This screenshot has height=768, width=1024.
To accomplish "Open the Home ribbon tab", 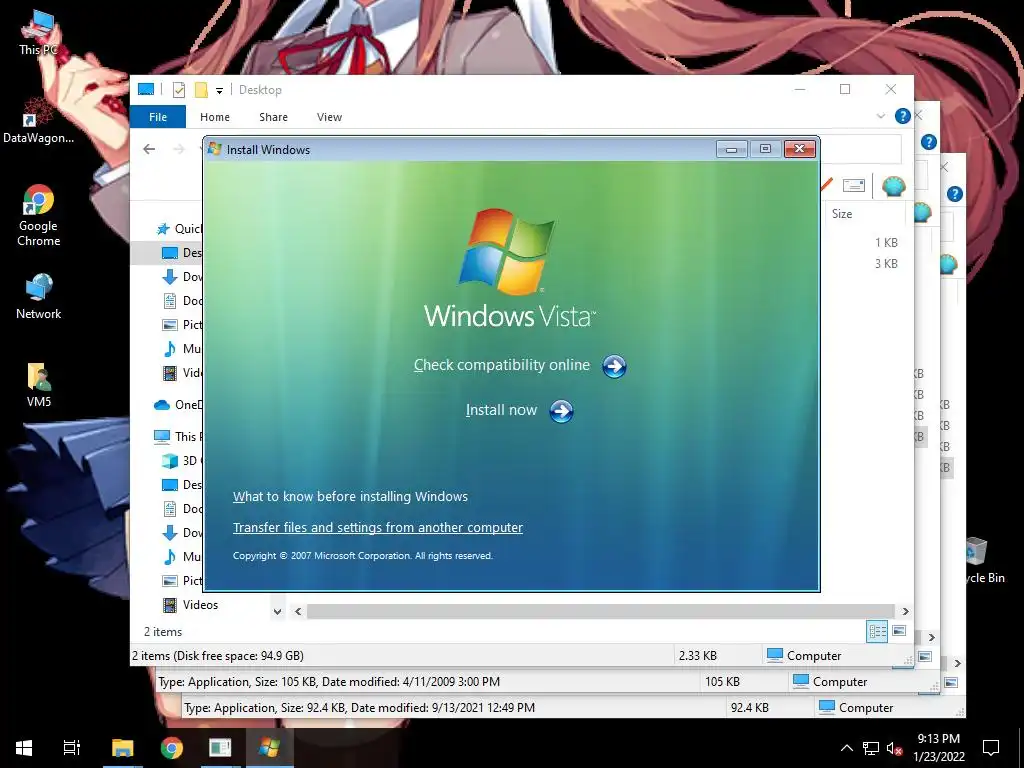I will 215,117.
